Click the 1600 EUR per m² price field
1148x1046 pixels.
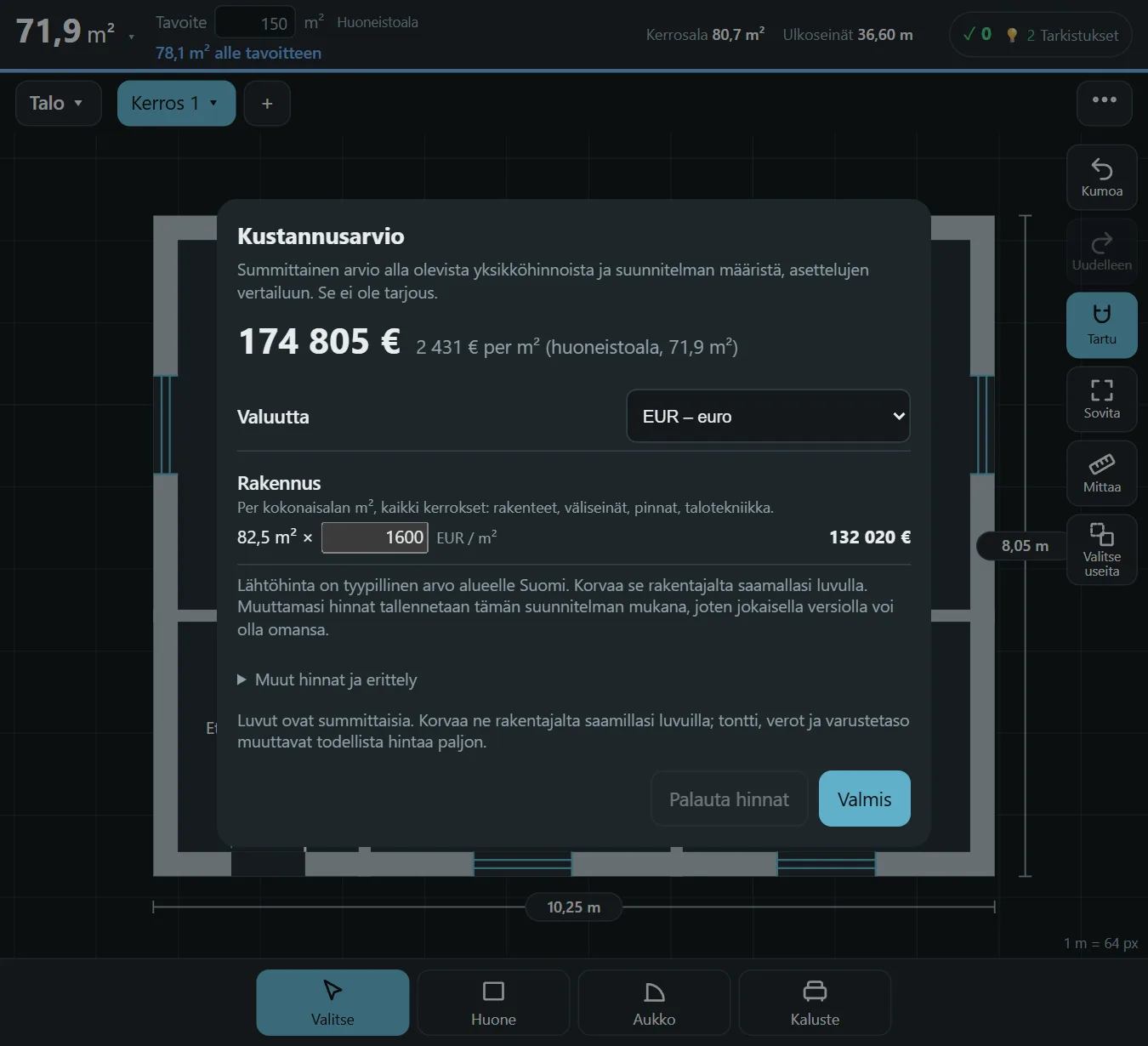click(374, 537)
